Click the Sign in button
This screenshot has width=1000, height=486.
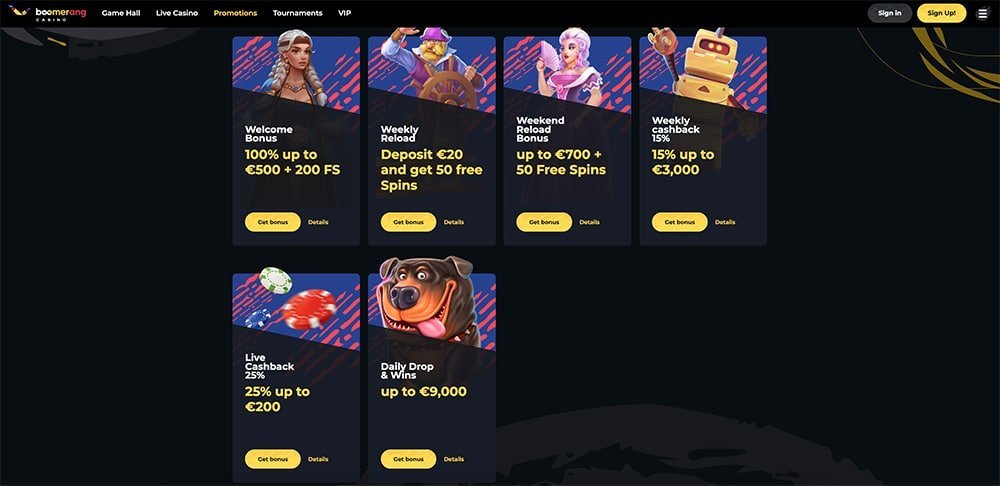click(x=890, y=13)
